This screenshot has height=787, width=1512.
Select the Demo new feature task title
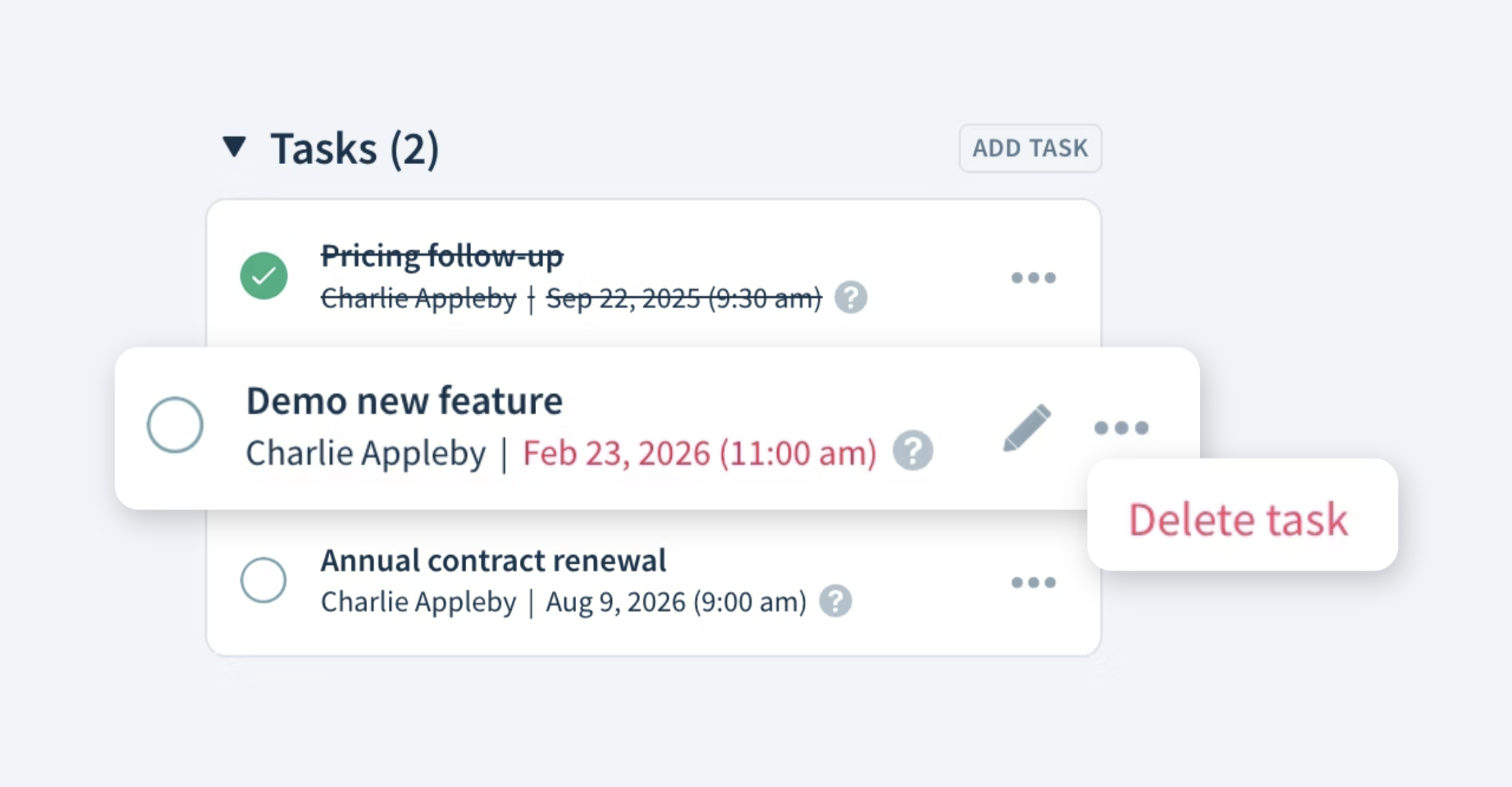(404, 400)
